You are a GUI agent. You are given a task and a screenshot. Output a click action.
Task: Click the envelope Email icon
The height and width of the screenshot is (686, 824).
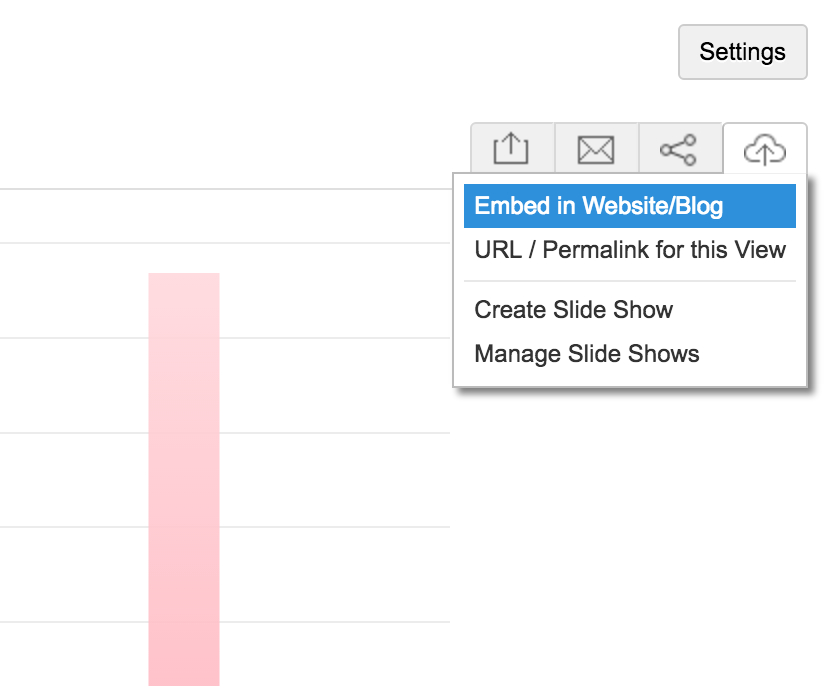click(x=596, y=150)
